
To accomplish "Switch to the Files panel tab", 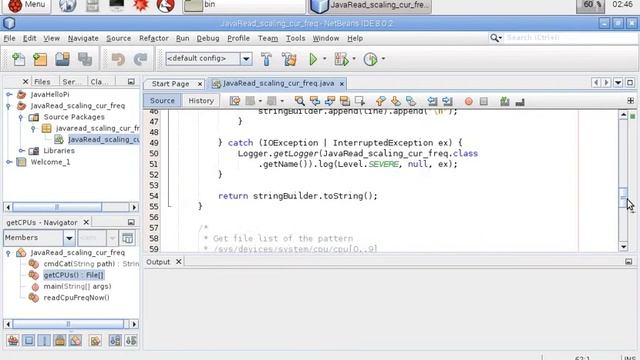I will (x=42, y=82).
